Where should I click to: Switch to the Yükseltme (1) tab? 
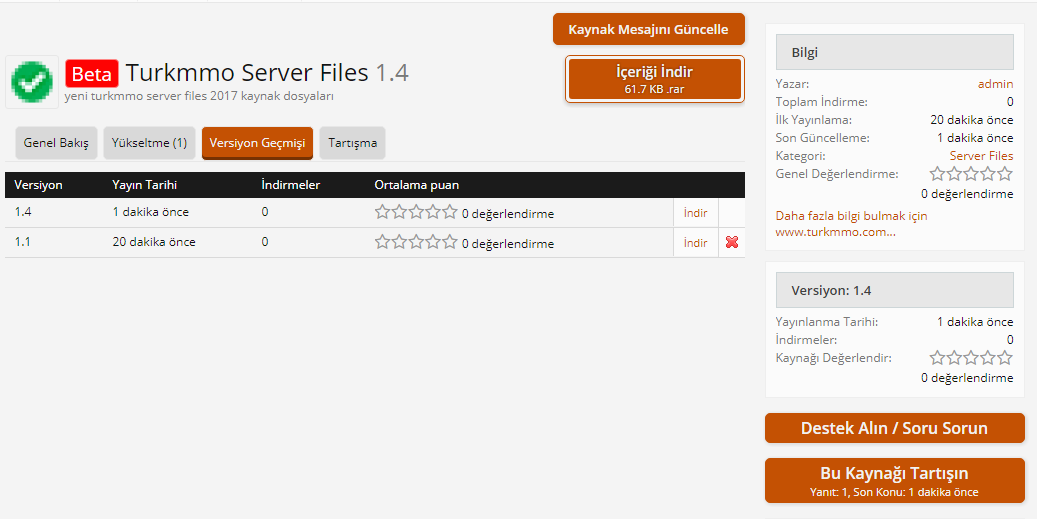(x=149, y=143)
